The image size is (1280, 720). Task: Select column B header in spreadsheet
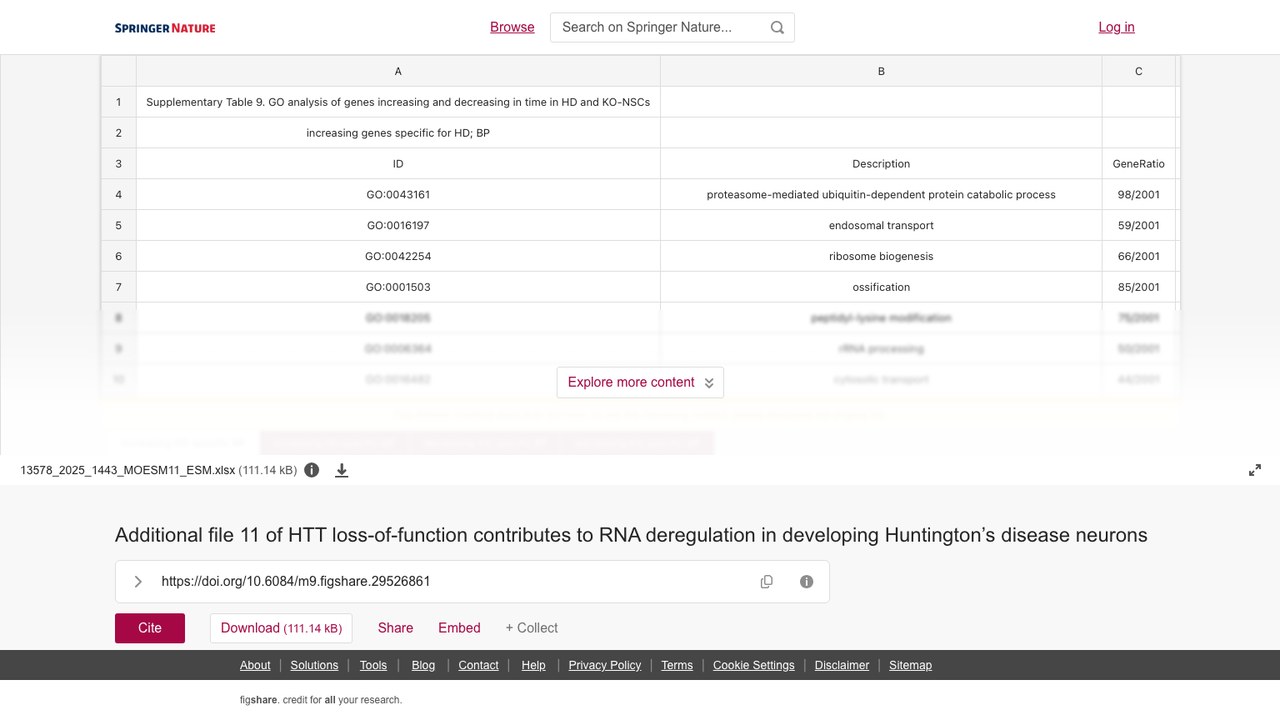881,71
